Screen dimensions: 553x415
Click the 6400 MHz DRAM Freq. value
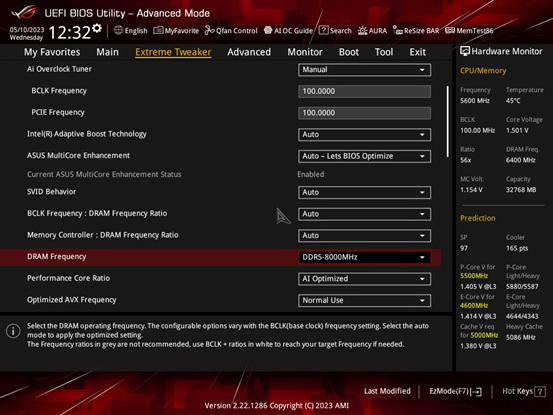click(521, 160)
